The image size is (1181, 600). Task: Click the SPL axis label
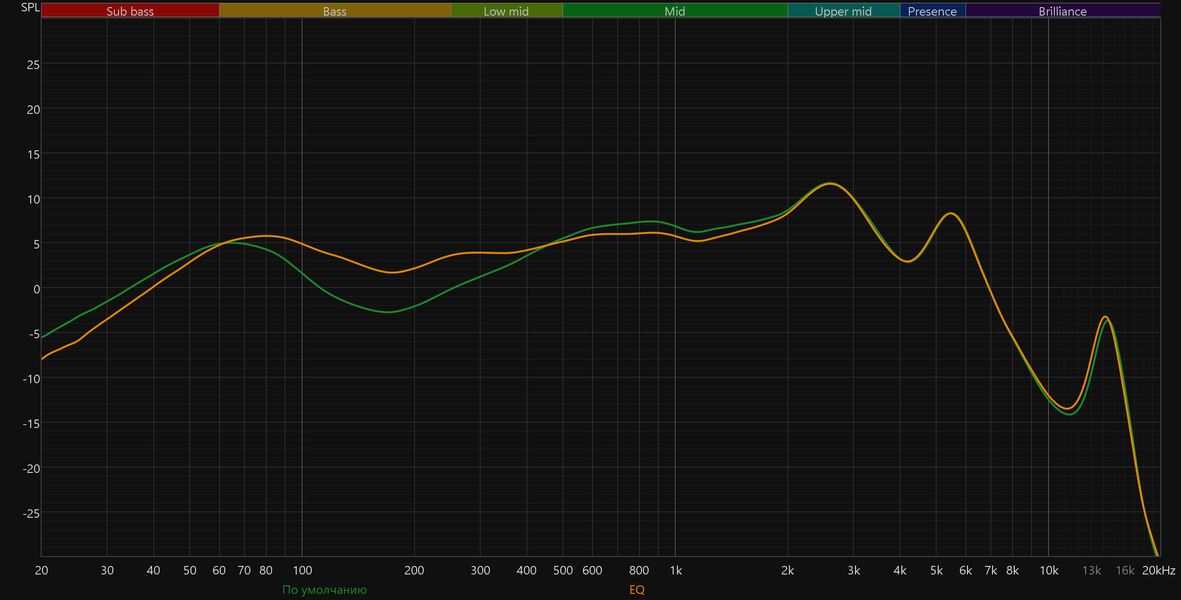click(x=30, y=8)
